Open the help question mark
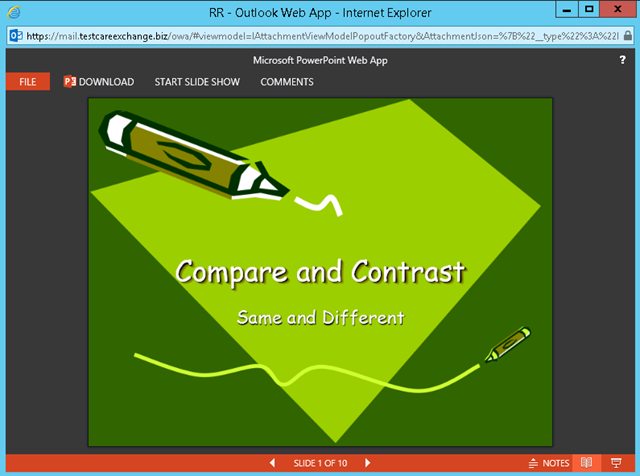The height and width of the screenshot is (476, 640). (622, 60)
